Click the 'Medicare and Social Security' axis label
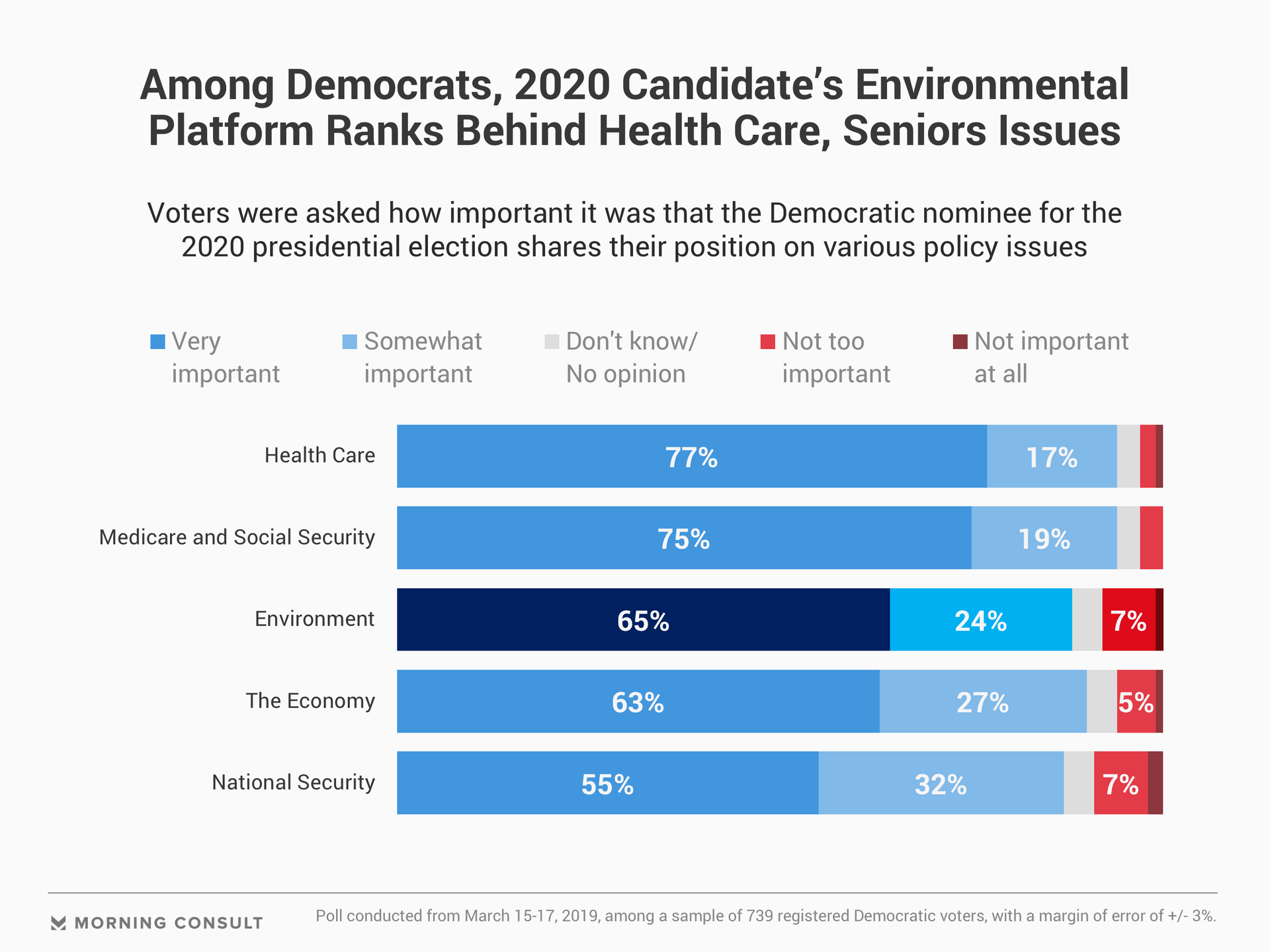 237,537
